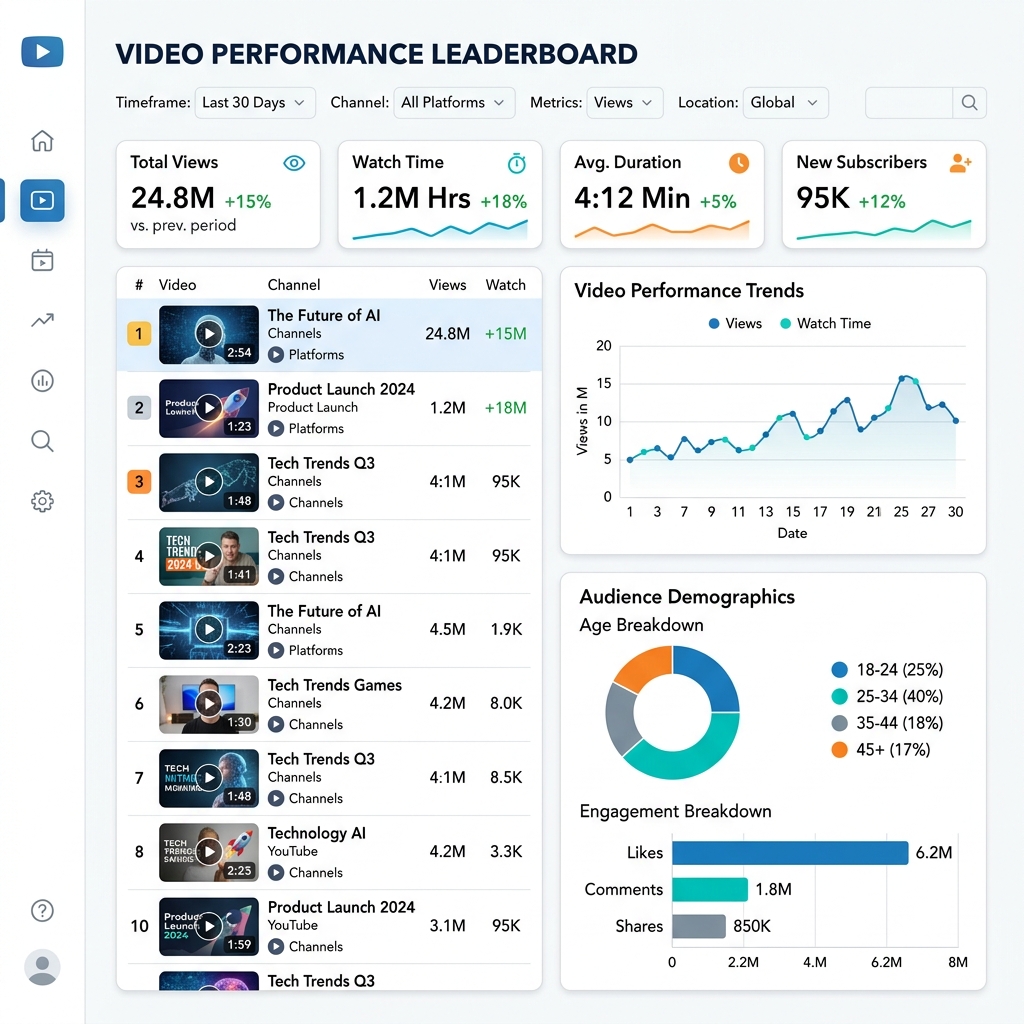Open the scheduled videos calendar icon
Screen dimensions: 1024x1024
tap(42, 260)
